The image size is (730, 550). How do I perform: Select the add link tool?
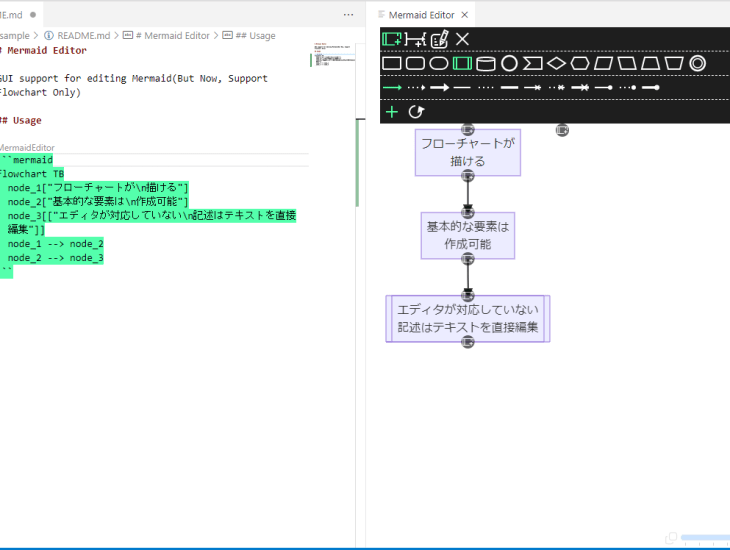tap(414, 39)
